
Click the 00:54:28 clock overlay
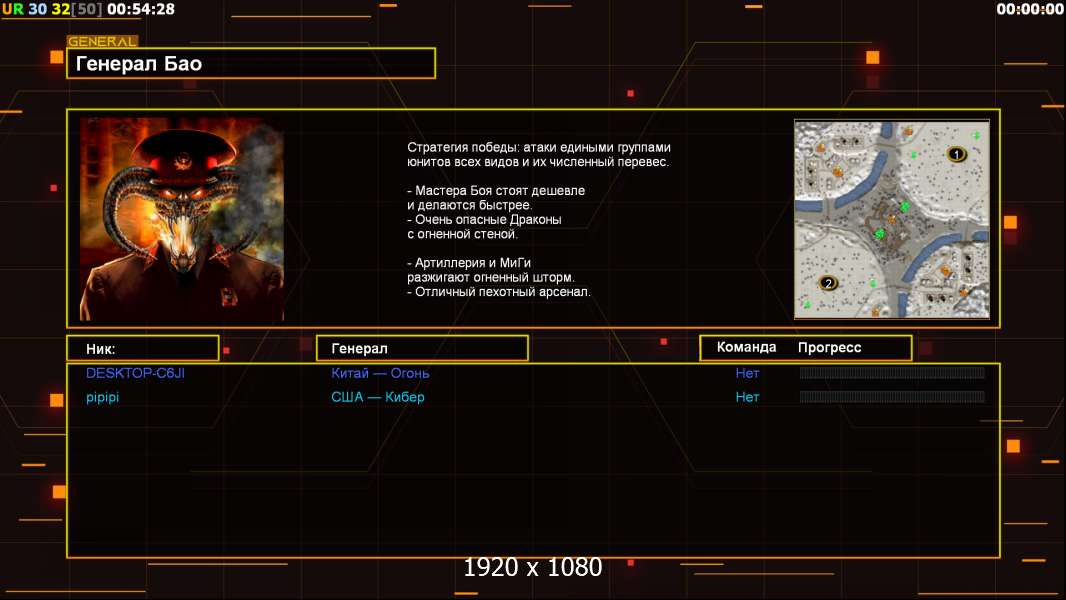pyautogui.click(x=141, y=9)
